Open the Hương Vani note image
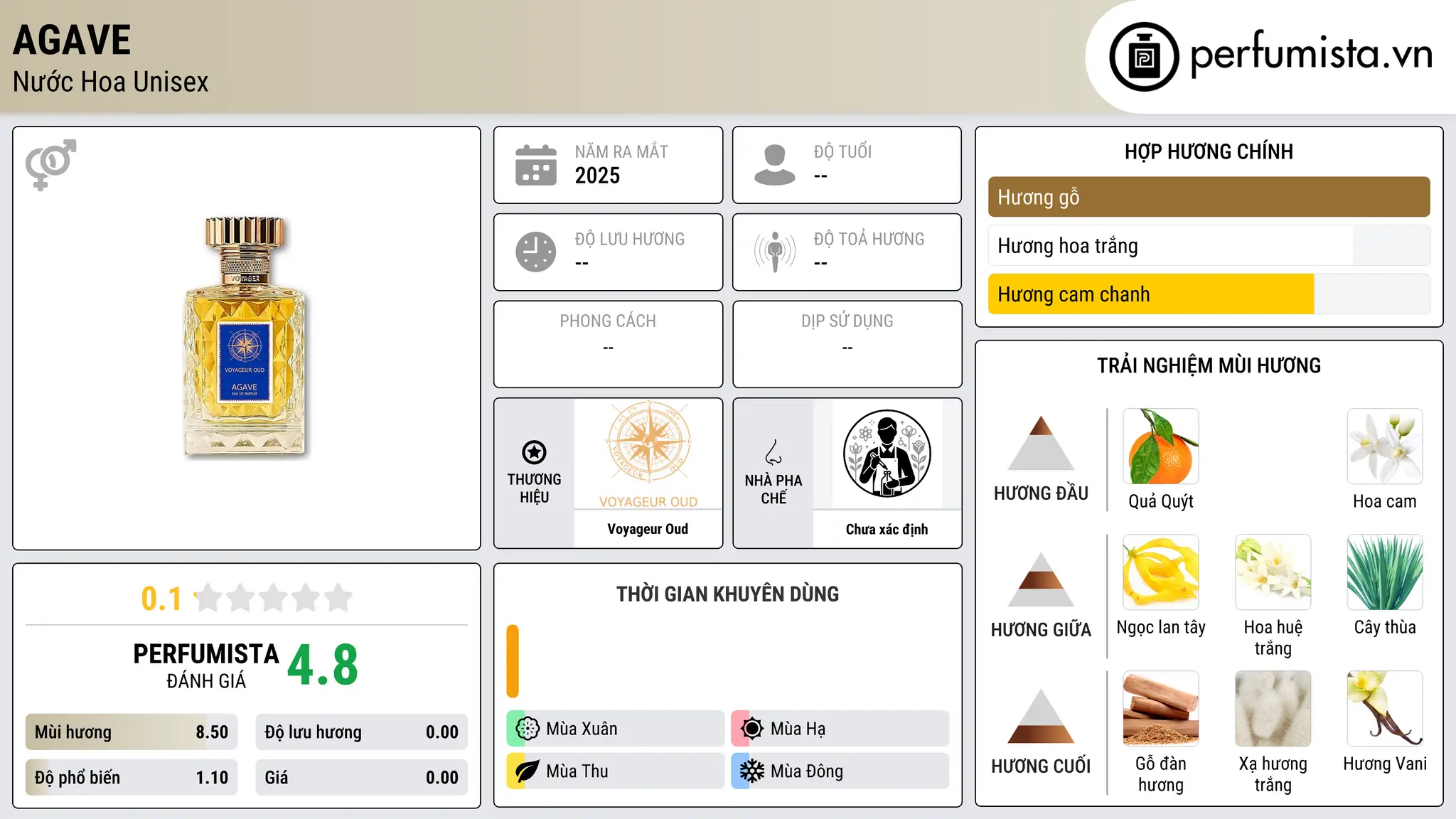1456x819 pixels. point(1385,709)
